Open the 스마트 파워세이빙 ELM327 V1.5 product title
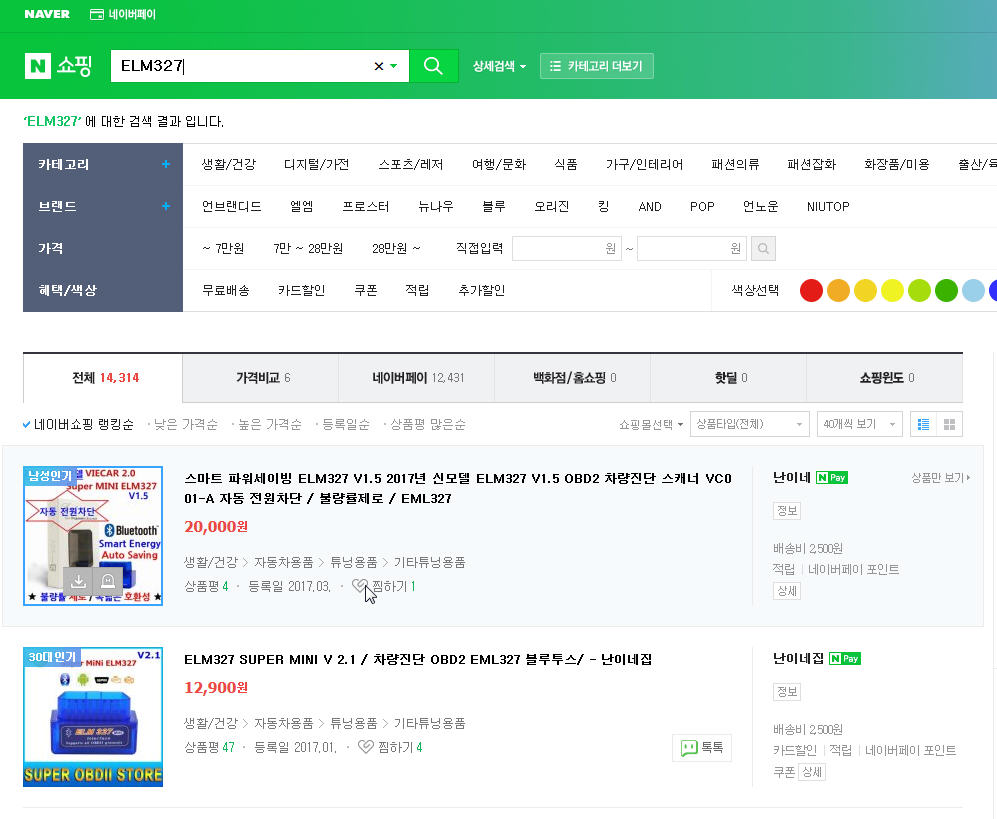 [458, 488]
